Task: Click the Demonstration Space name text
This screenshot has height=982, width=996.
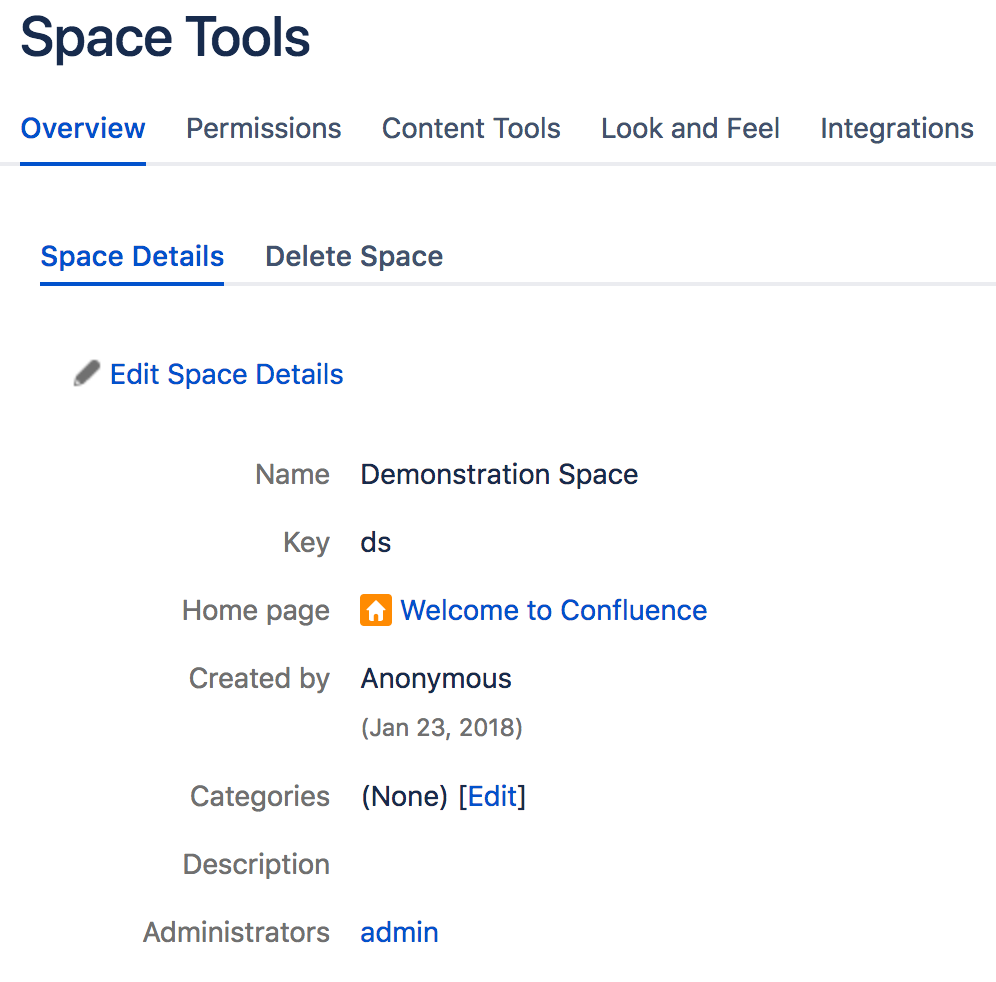Action: pos(499,474)
